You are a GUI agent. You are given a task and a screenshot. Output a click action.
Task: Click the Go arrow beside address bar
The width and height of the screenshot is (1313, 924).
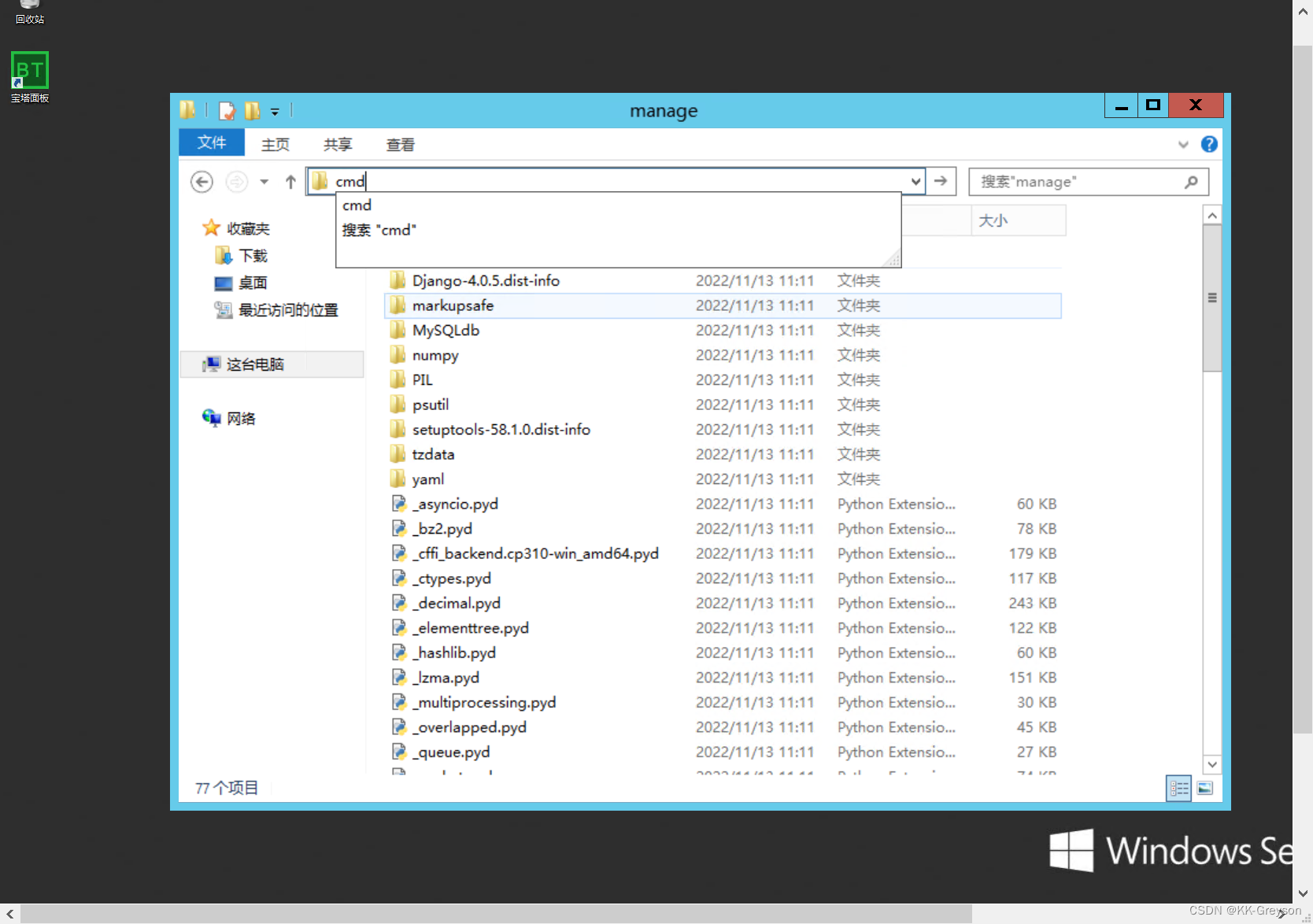pos(941,181)
